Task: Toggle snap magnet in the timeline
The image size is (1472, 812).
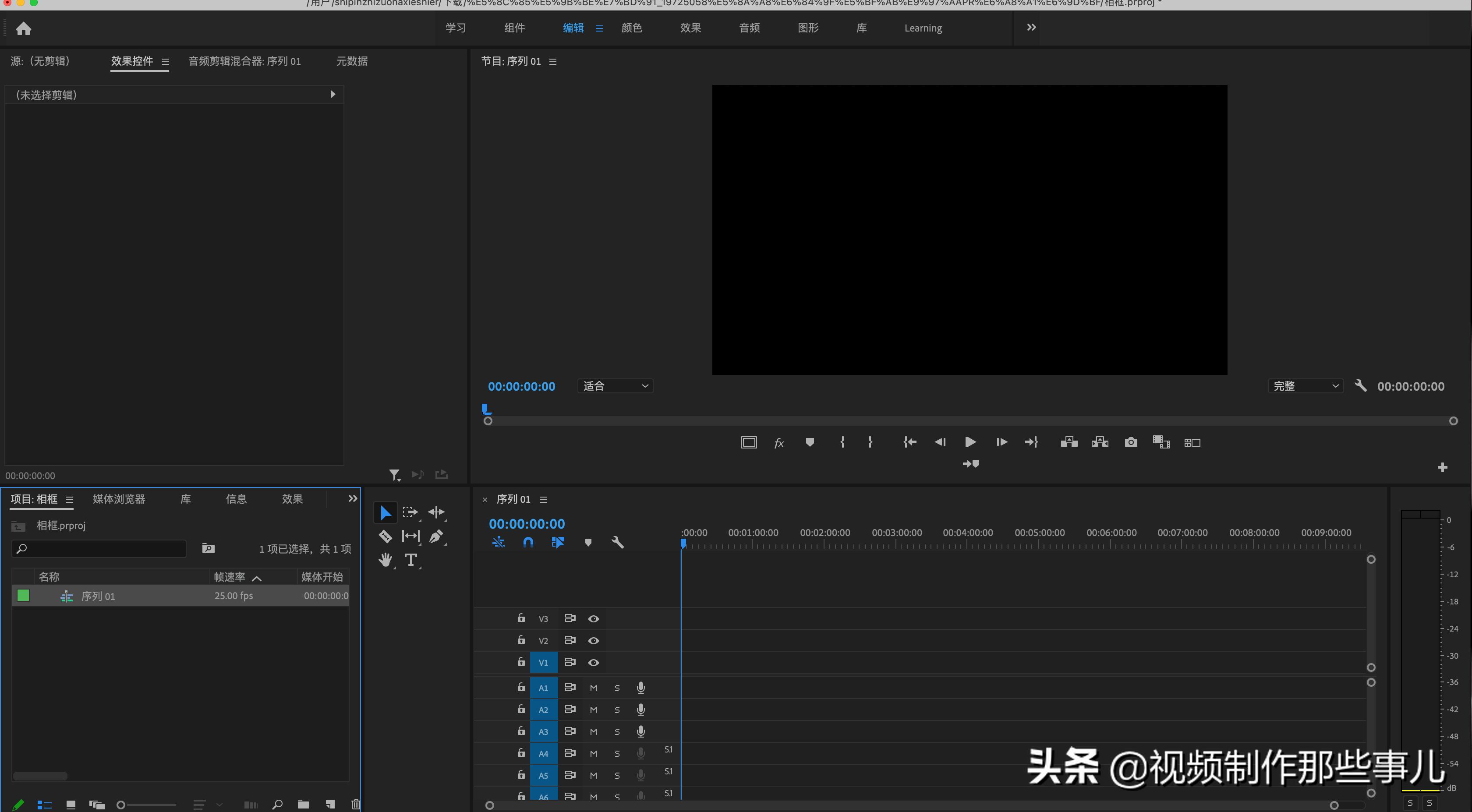Action: (x=529, y=542)
